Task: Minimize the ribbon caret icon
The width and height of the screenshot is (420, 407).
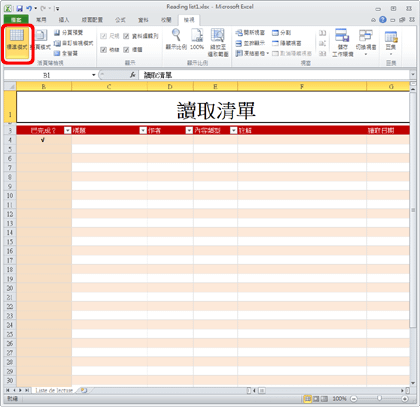Action: 373,20
